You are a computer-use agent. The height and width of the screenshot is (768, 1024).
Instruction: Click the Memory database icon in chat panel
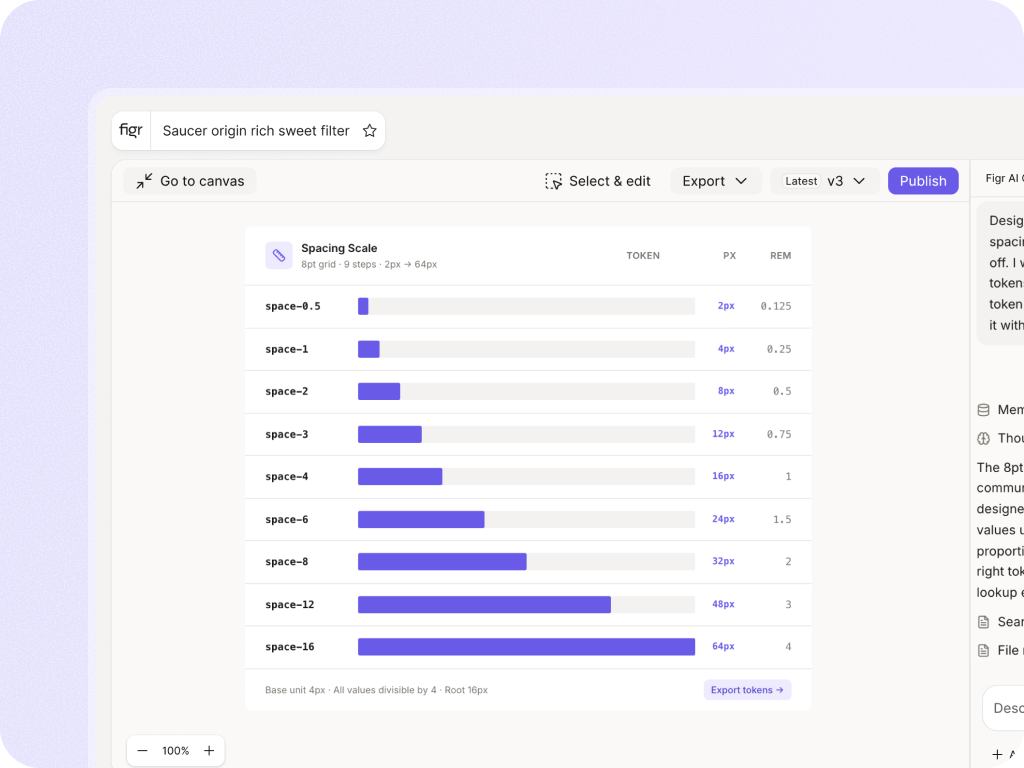coord(984,410)
